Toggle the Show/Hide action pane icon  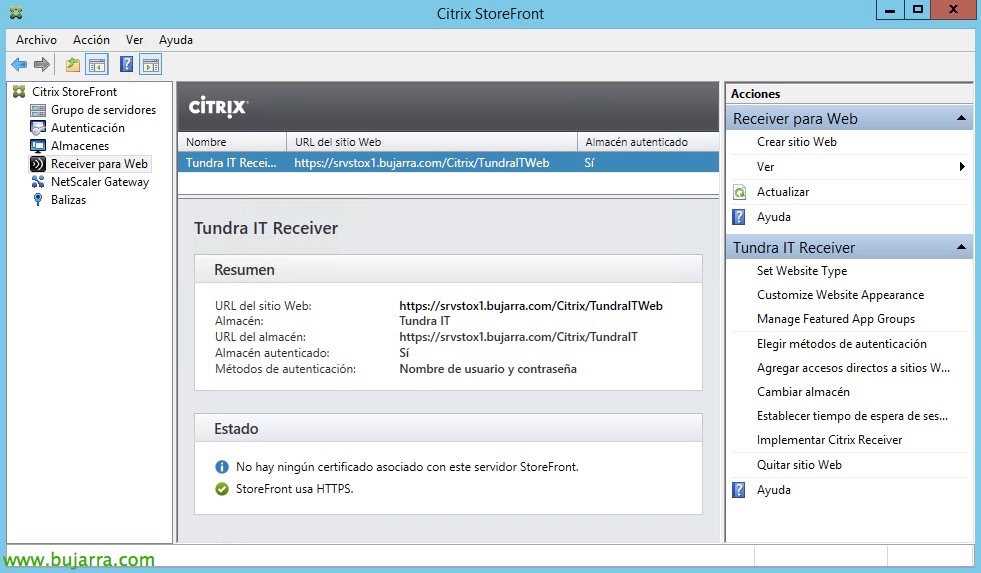click(151, 64)
